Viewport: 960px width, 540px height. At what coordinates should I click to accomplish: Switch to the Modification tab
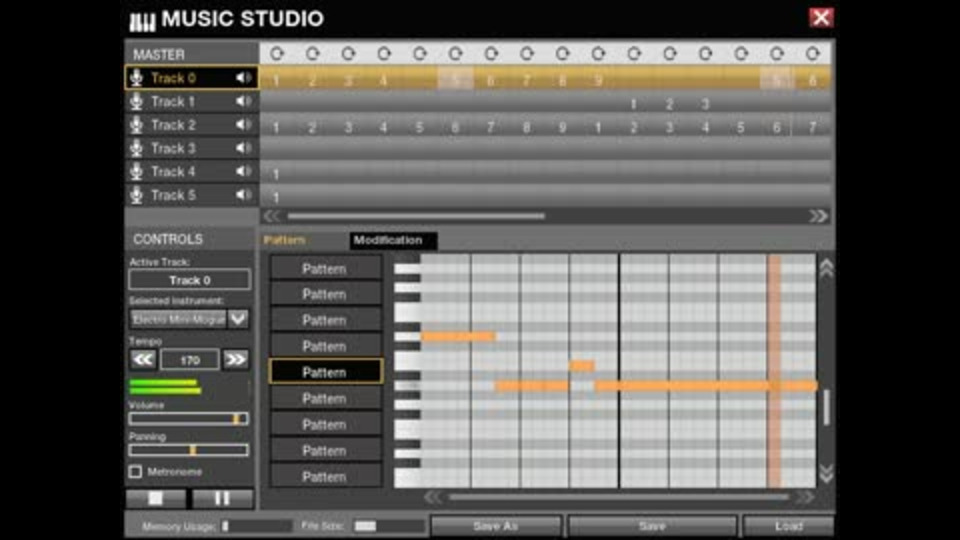pyautogui.click(x=394, y=240)
